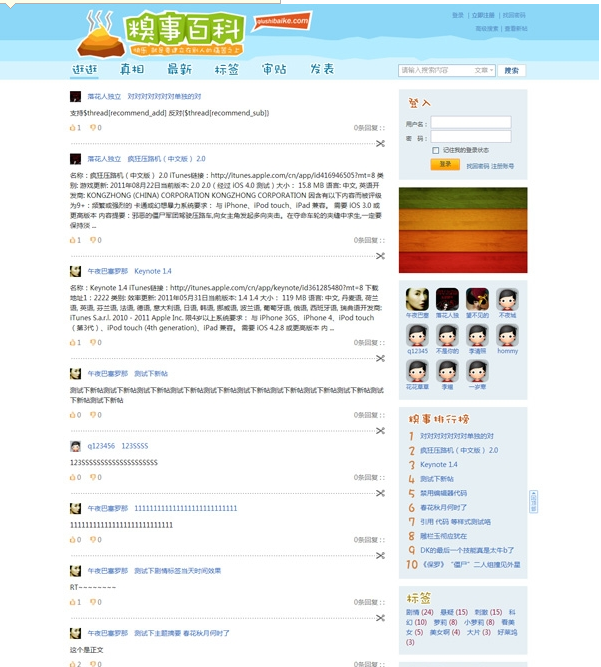The height and width of the screenshot is (667, 601).
Task: Open the 标签 nav tab
Action: (x=227, y=69)
